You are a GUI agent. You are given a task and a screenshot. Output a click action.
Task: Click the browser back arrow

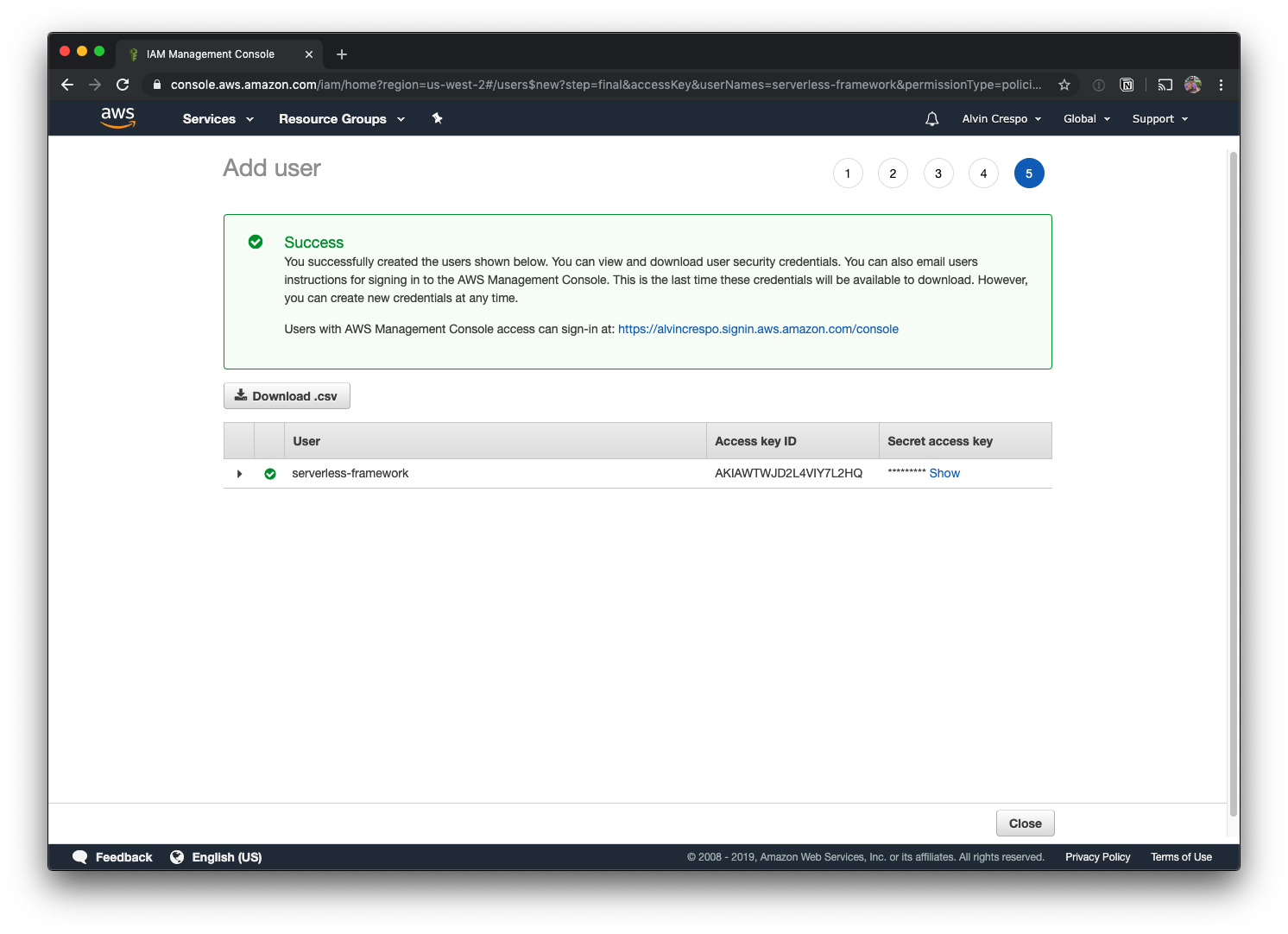tap(67, 85)
